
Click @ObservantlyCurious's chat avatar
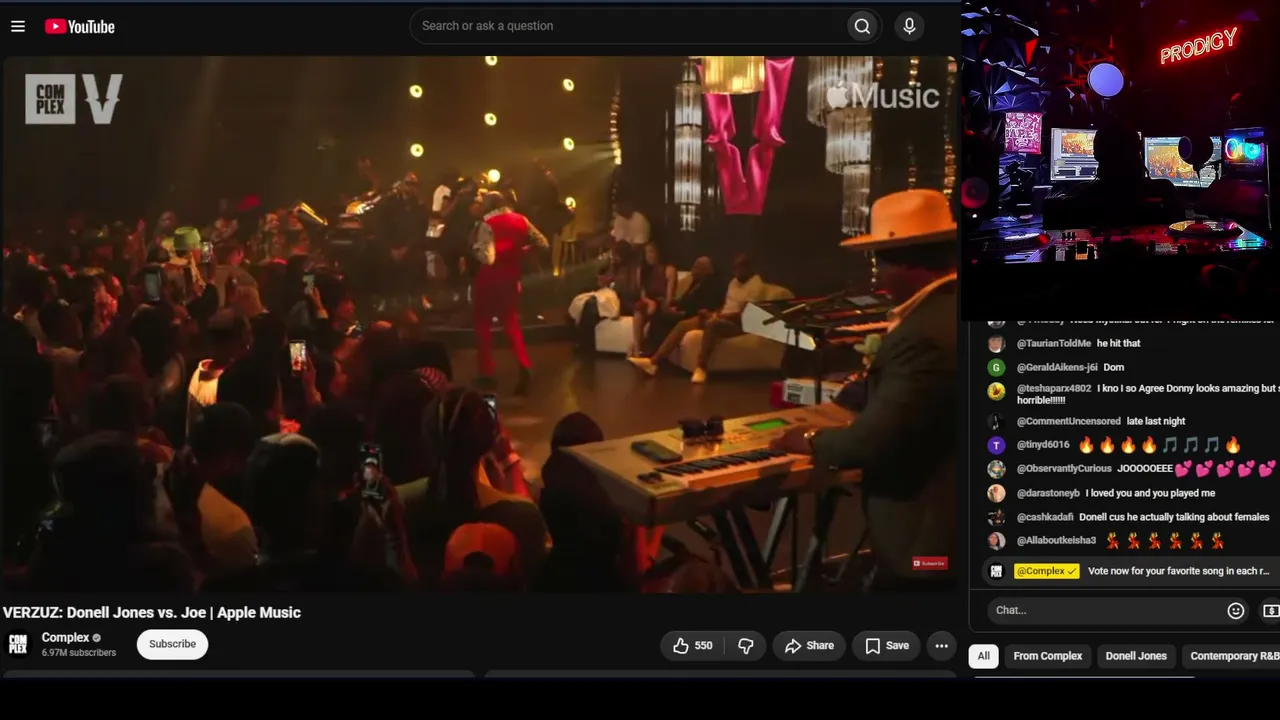point(996,469)
